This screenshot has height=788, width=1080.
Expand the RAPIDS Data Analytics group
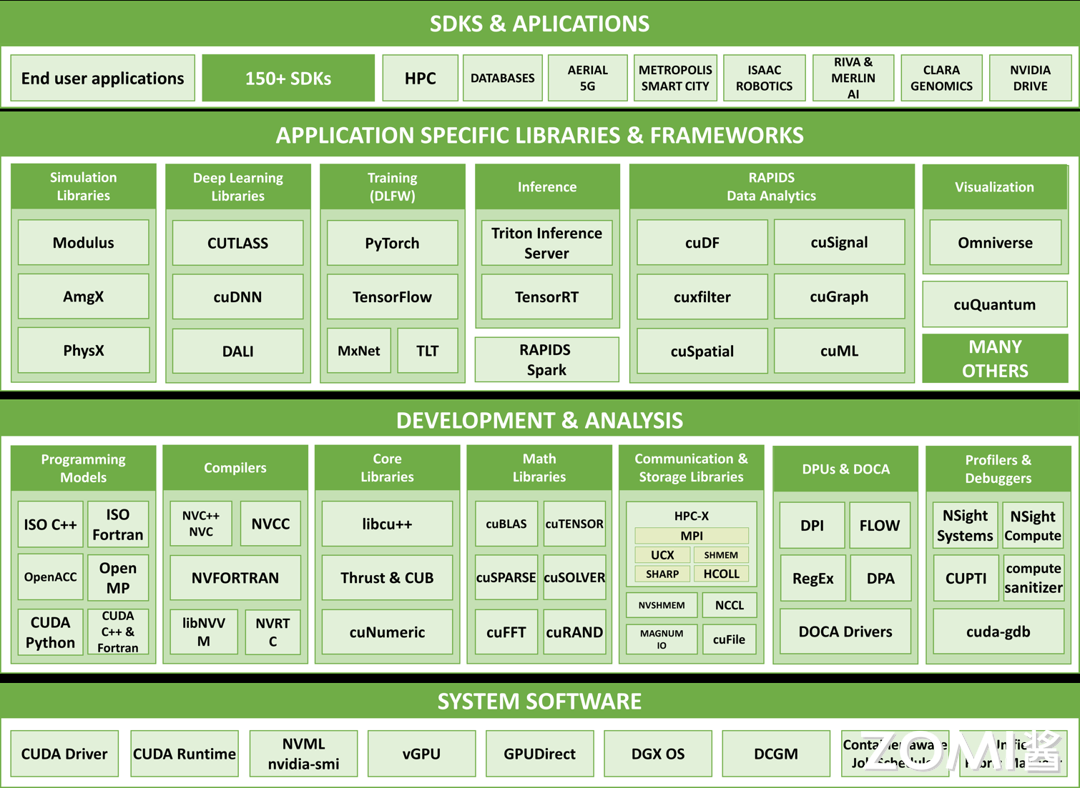click(x=770, y=186)
